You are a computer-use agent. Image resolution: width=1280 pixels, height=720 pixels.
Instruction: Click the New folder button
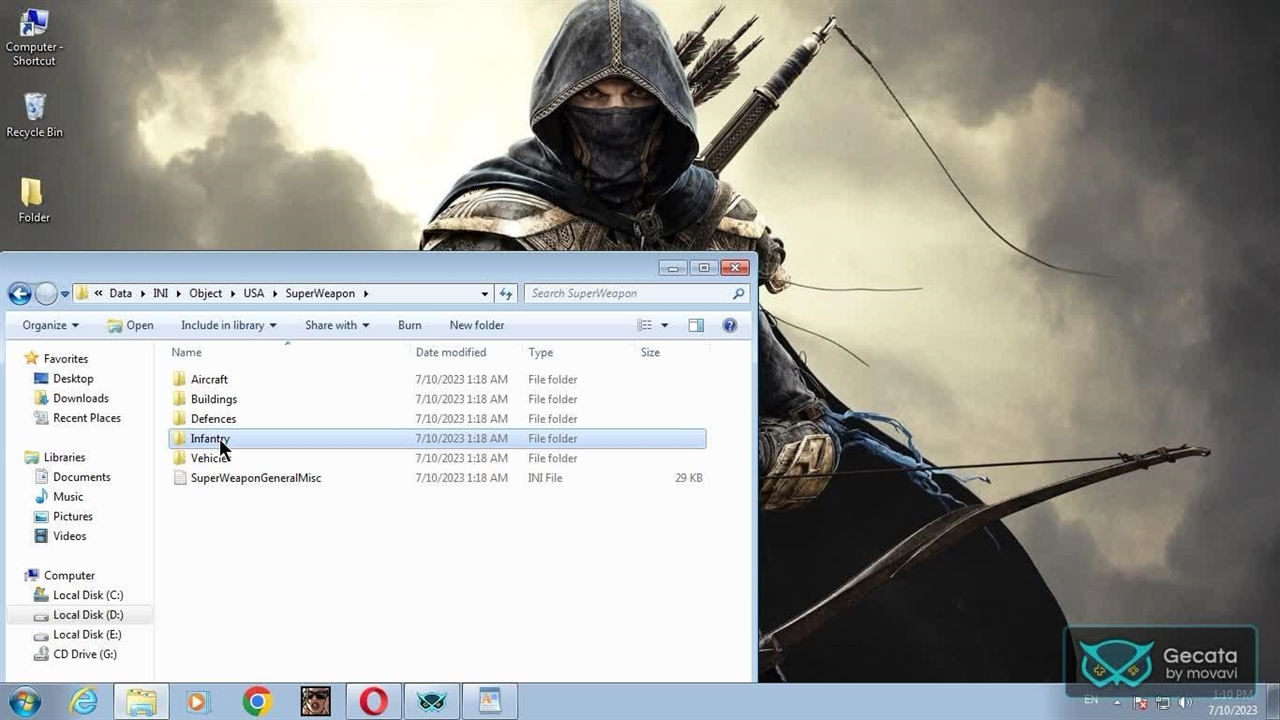[476, 325]
